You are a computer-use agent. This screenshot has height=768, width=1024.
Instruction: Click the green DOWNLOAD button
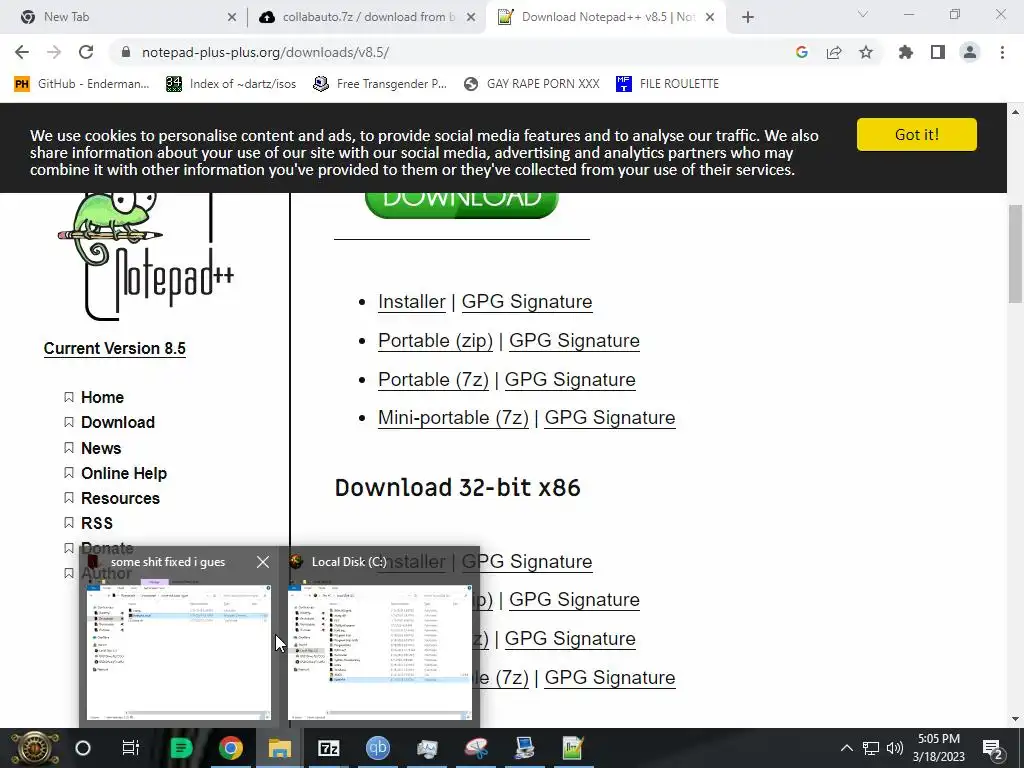click(x=462, y=205)
